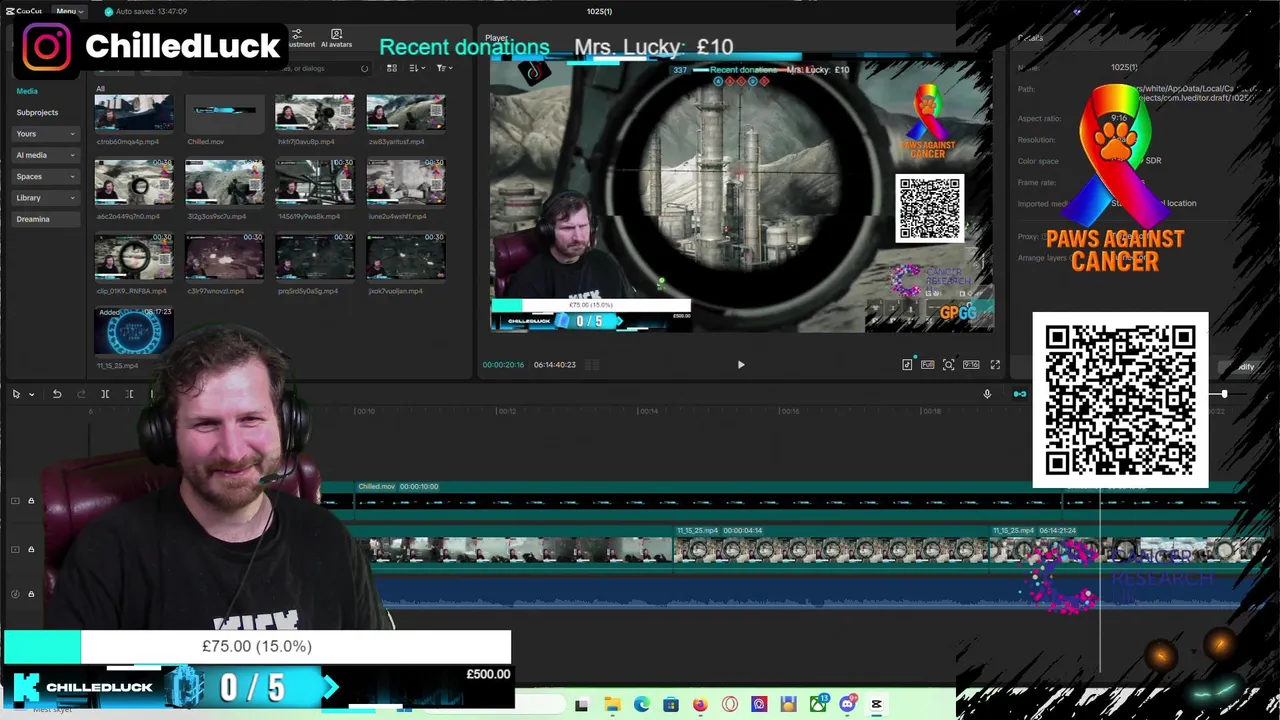Open CapCut icon in the taskbar
This screenshot has height=720, width=1280.
(x=876, y=705)
